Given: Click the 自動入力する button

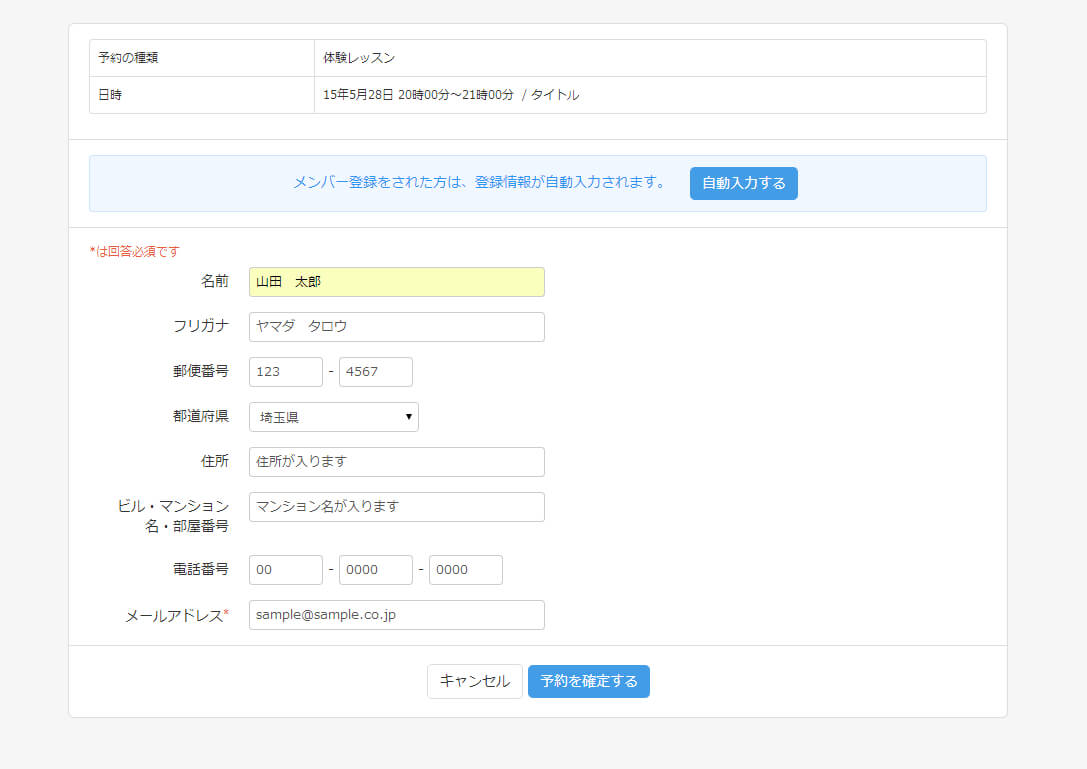Looking at the screenshot, I should [743, 183].
